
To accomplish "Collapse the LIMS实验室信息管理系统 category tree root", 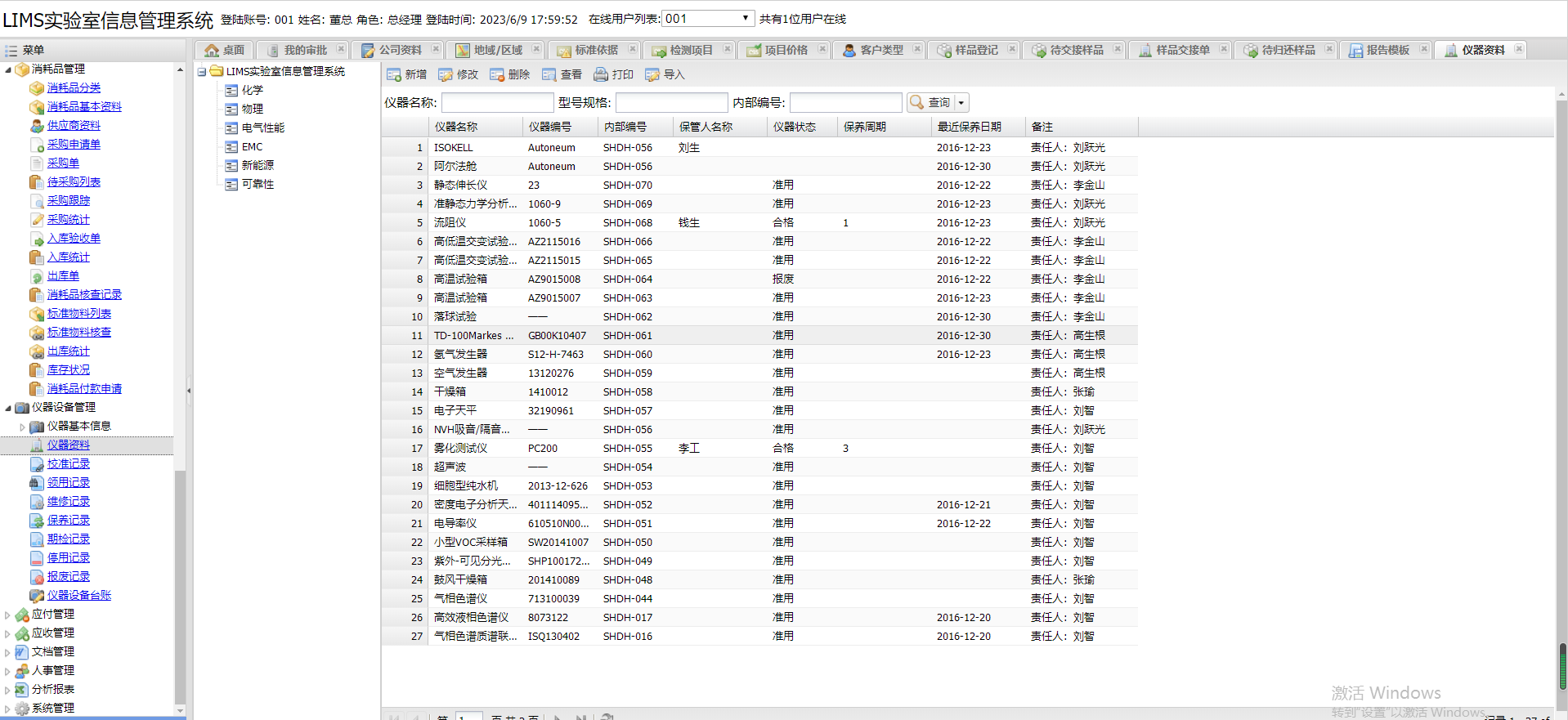I will pyautogui.click(x=202, y=72).
